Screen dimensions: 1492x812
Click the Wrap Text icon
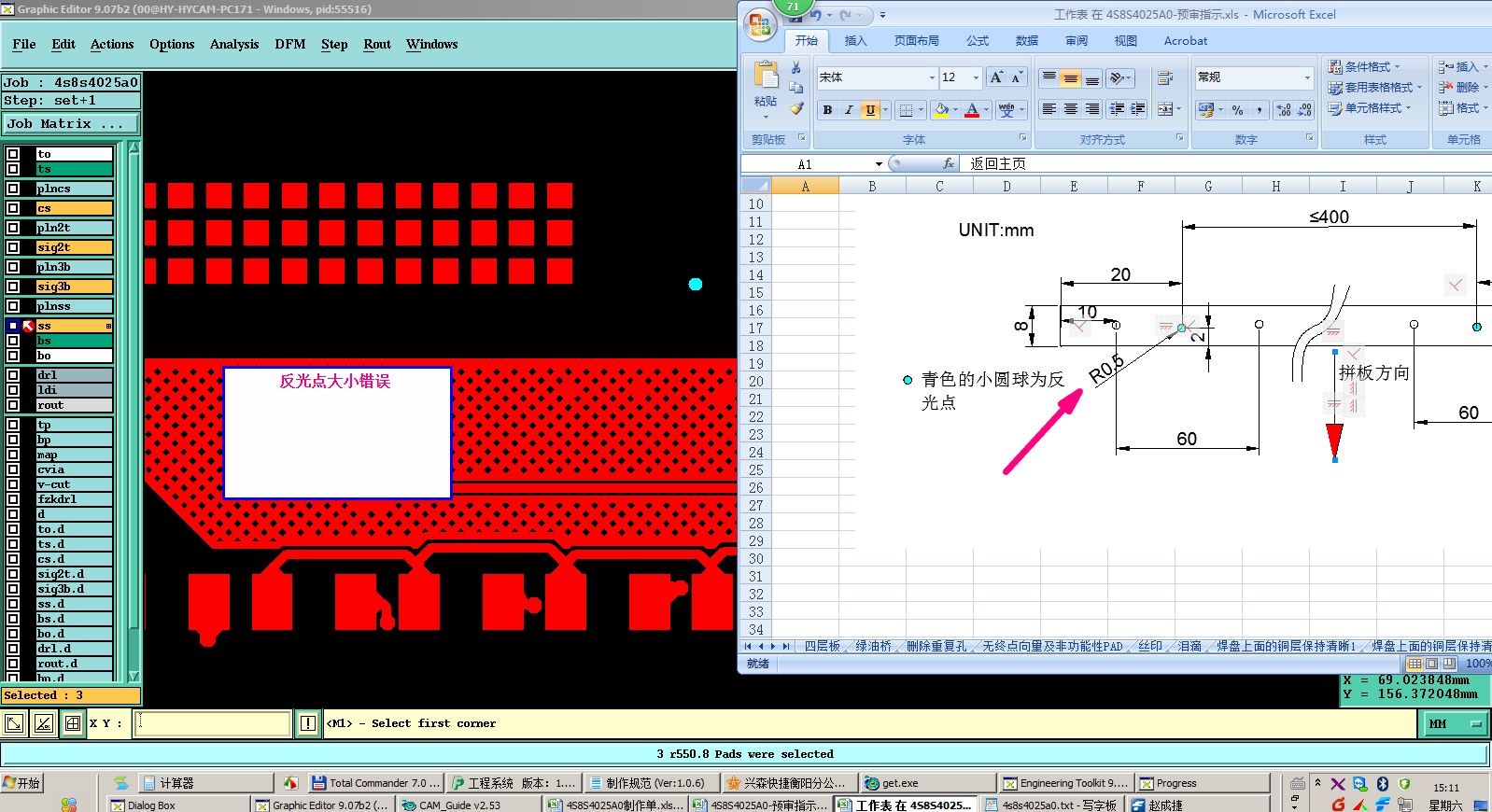click(x=1165, y=78)
